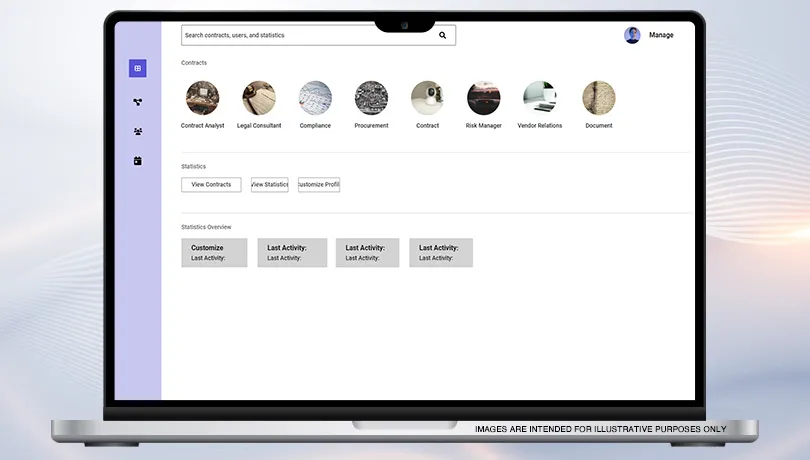Open the Manage menu label

click(661, 35)
